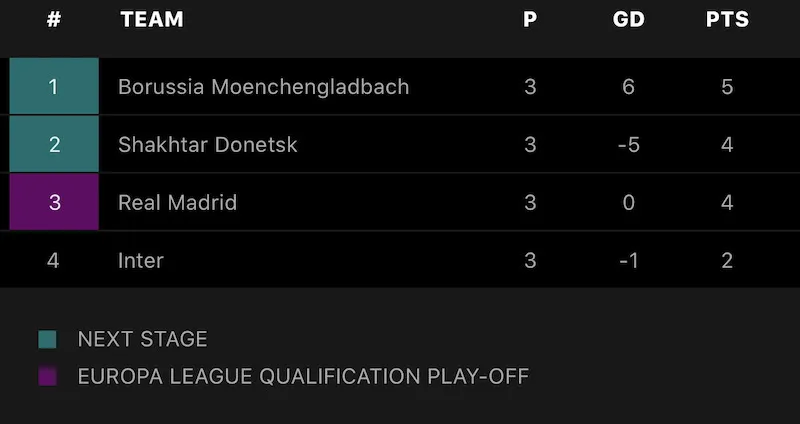
Task: Click the purple Europa League legend square
Action: 47,377
